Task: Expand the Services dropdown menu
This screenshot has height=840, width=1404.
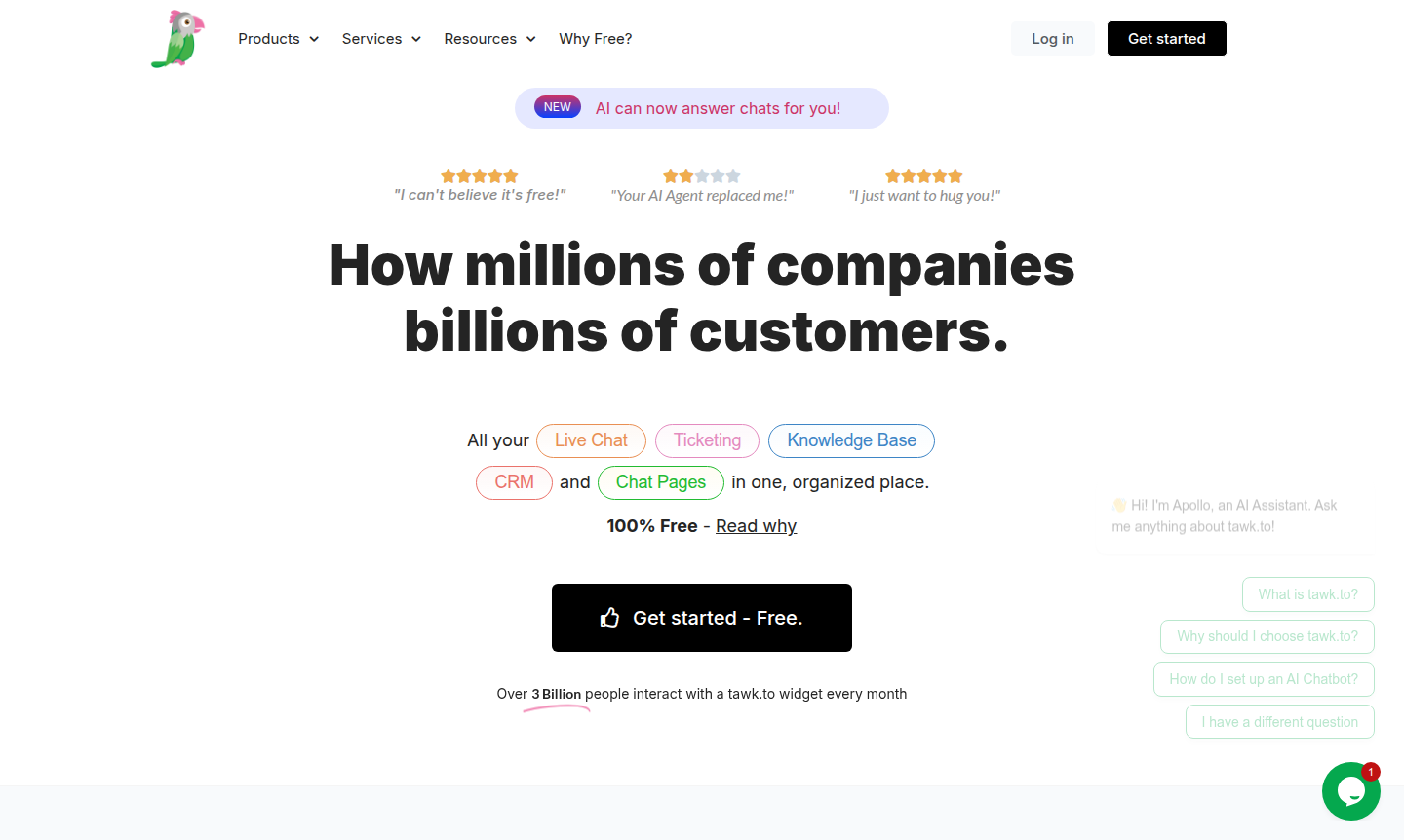Action: point(381,39)
